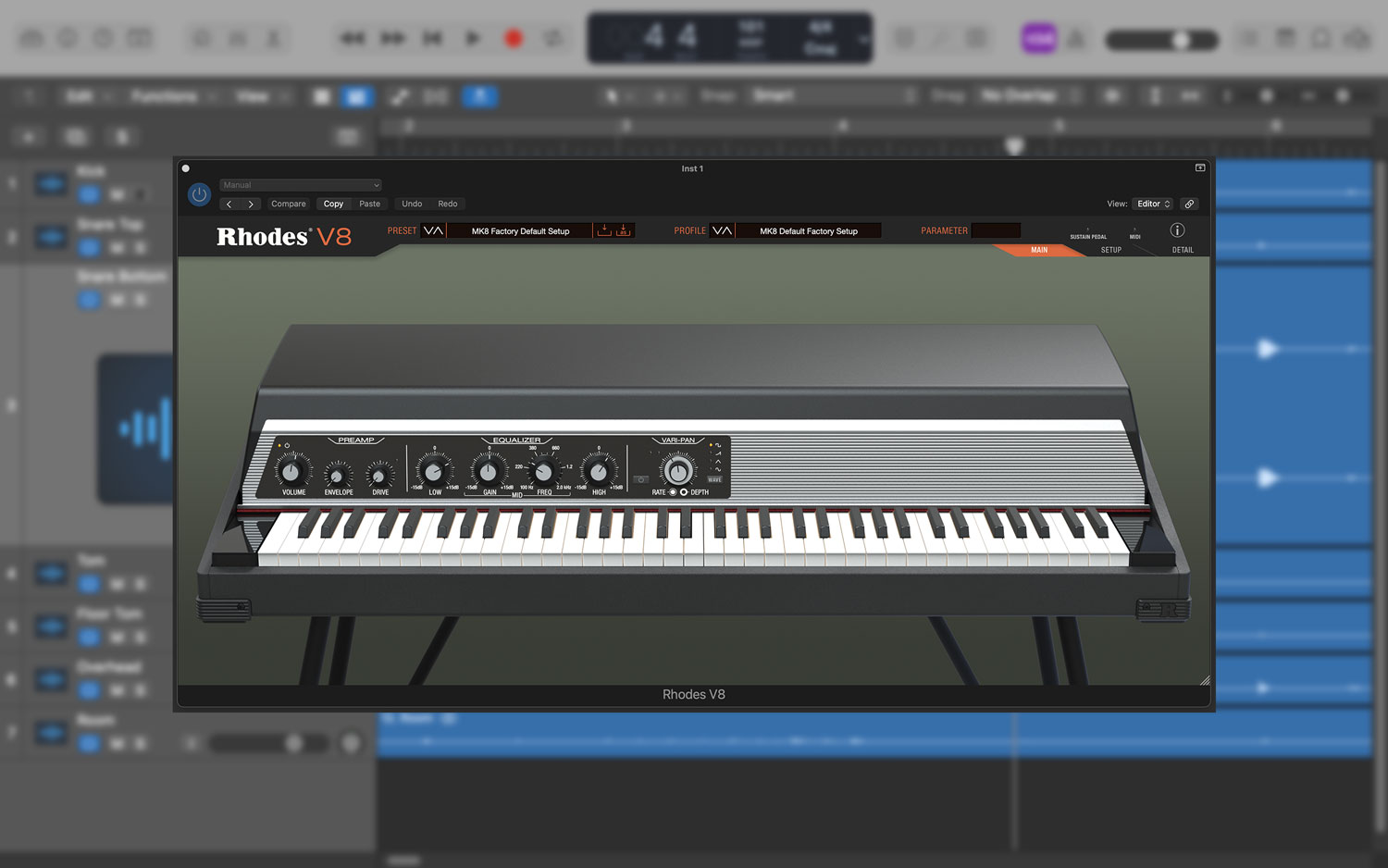The image size is (1388, 868).
Task: Click the add track plus button in Logic
Action: pos(29,137)
